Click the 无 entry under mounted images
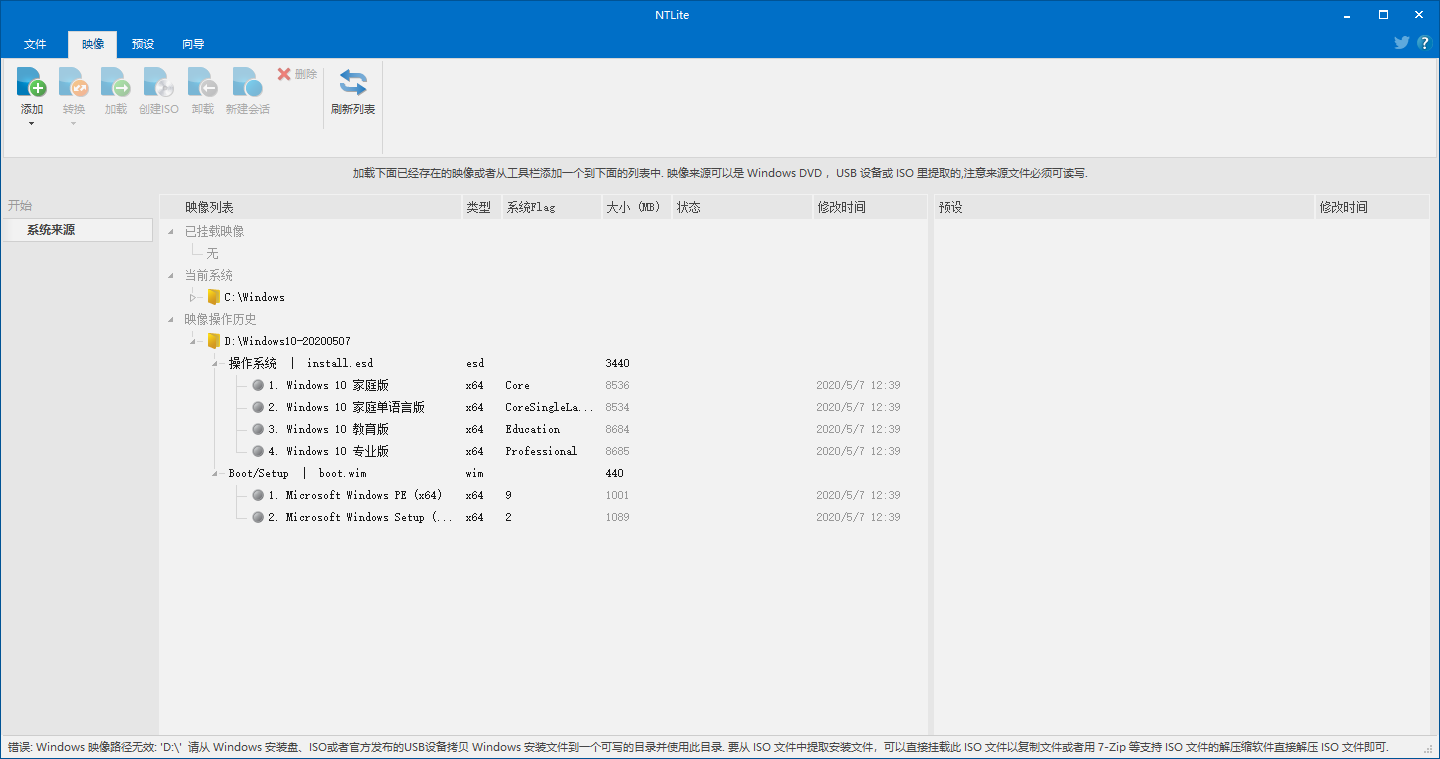1440x759 pixels. point(212,254)
